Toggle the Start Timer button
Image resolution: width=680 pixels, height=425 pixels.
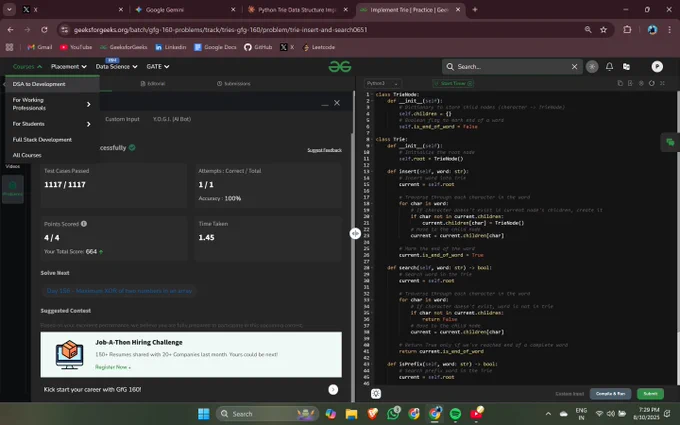(x=453, y=83)
